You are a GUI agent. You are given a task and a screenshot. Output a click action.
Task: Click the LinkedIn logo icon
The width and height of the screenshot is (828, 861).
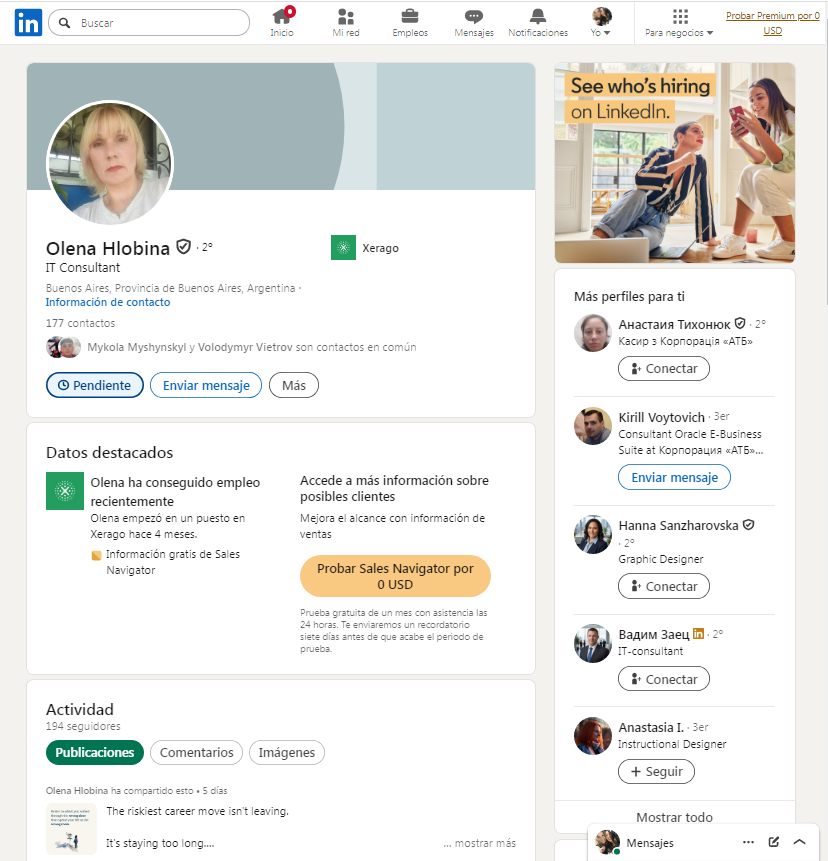(x=28, y=23)
